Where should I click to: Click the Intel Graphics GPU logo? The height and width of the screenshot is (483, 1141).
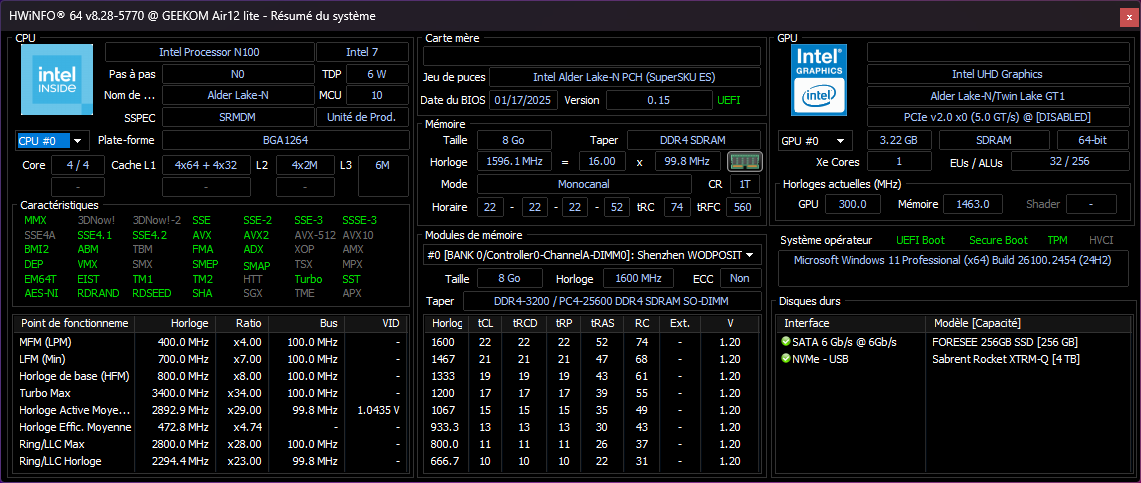point(820,79)
